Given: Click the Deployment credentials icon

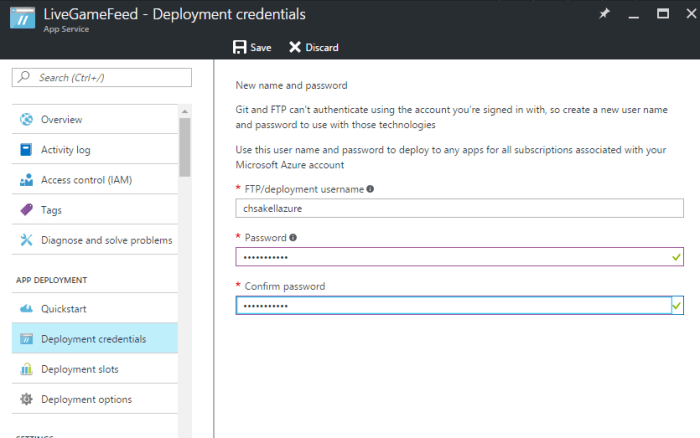Looking at the screenshot, I should [x=26, y=339].
